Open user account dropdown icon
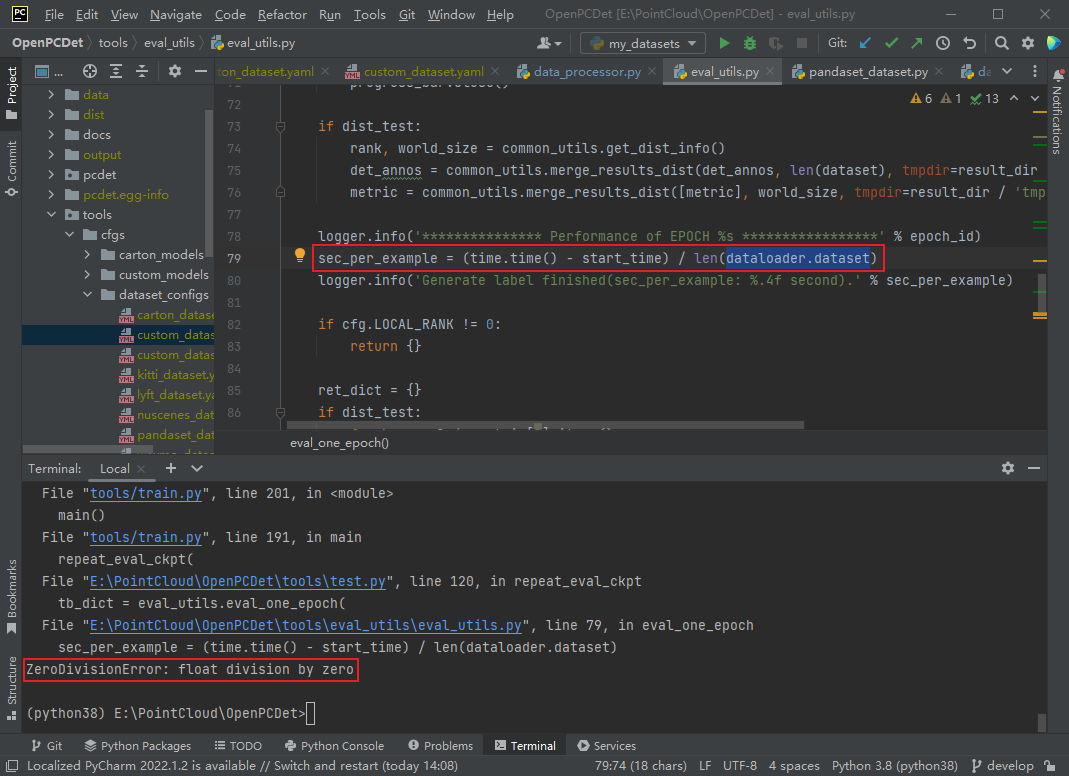The width and height of the screenshot is (1069, 776). tap(549, 43)
